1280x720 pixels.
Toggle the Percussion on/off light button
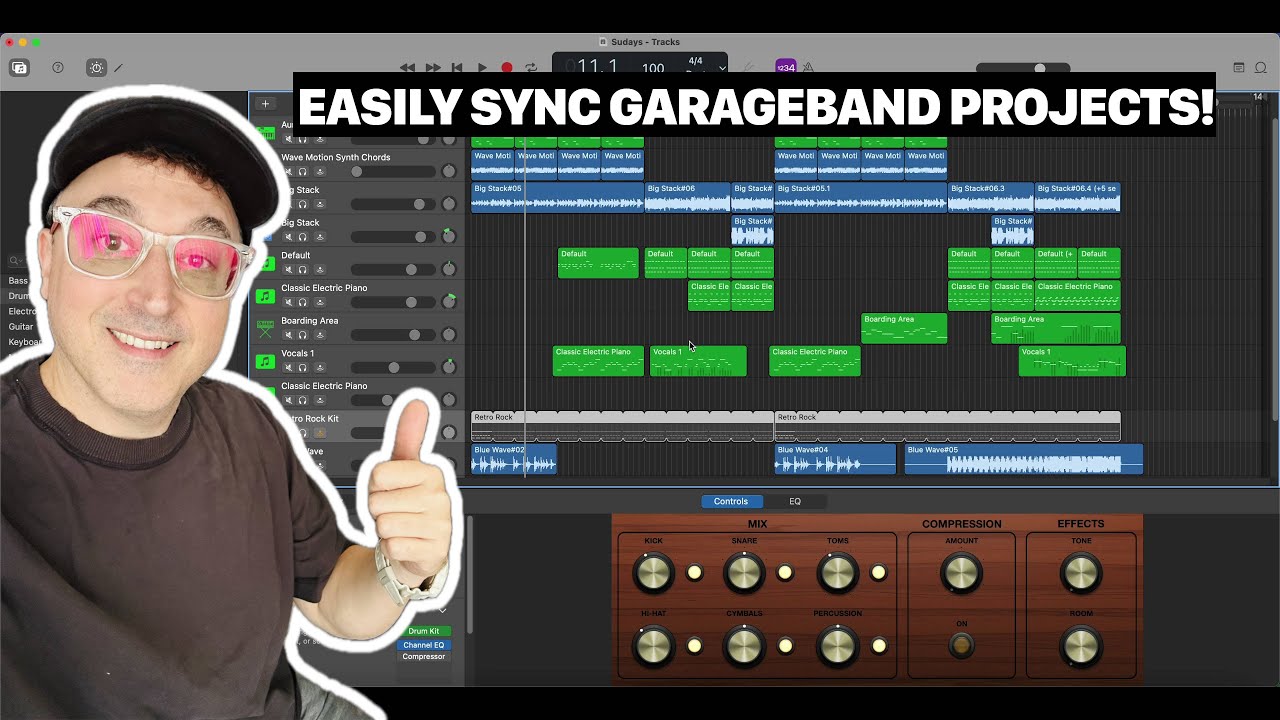[879, 646]
